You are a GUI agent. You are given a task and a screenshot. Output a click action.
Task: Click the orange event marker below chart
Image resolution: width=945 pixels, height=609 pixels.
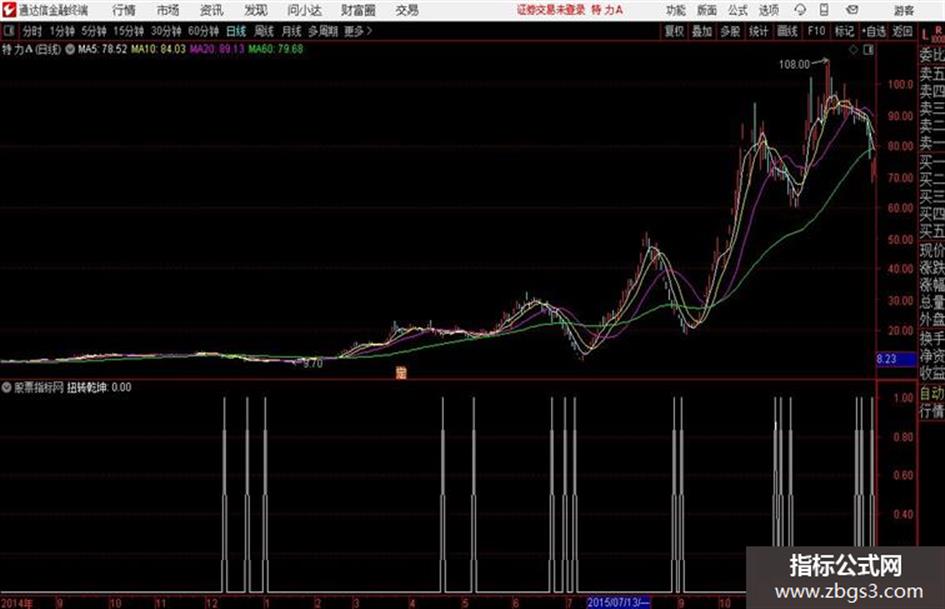[401, 373]
